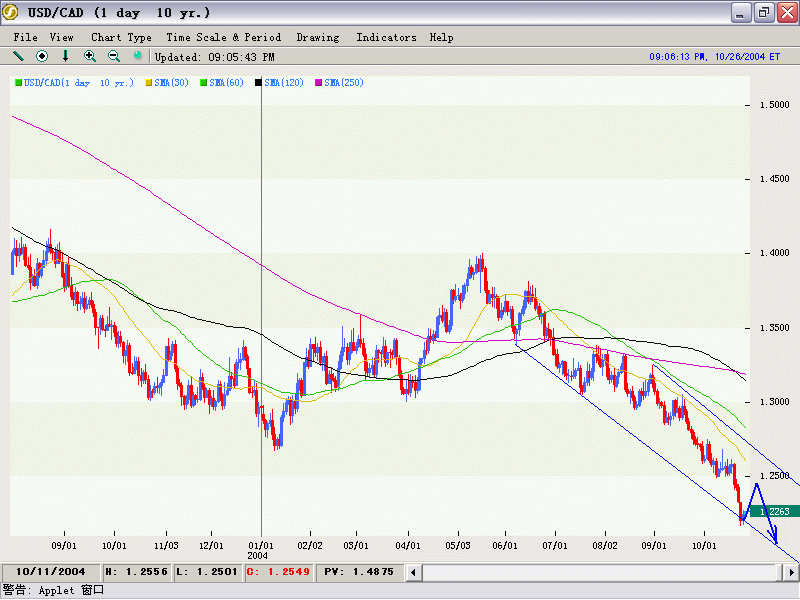This screenshot has width=800, height=600.
Task: Click the application logo in title bar
Action: pos(11,12)
